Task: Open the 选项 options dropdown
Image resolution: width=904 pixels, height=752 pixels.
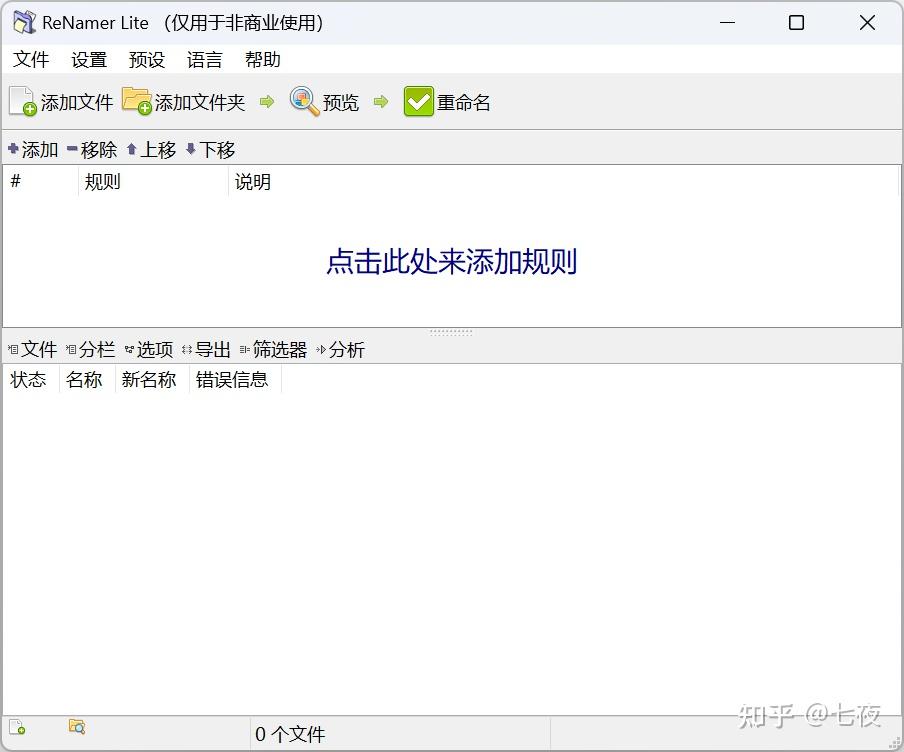Action: tap(149, 349)
